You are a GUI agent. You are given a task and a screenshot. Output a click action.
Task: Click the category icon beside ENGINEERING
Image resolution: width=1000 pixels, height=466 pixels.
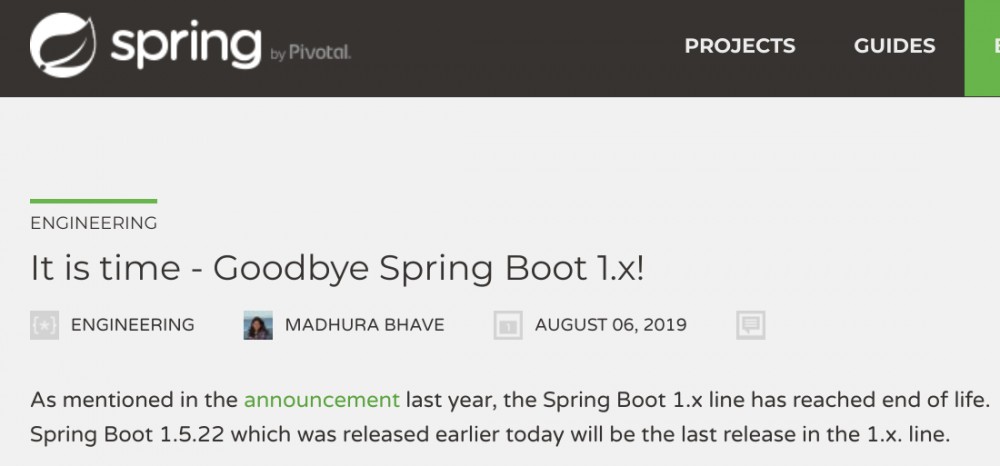[44, 325]
